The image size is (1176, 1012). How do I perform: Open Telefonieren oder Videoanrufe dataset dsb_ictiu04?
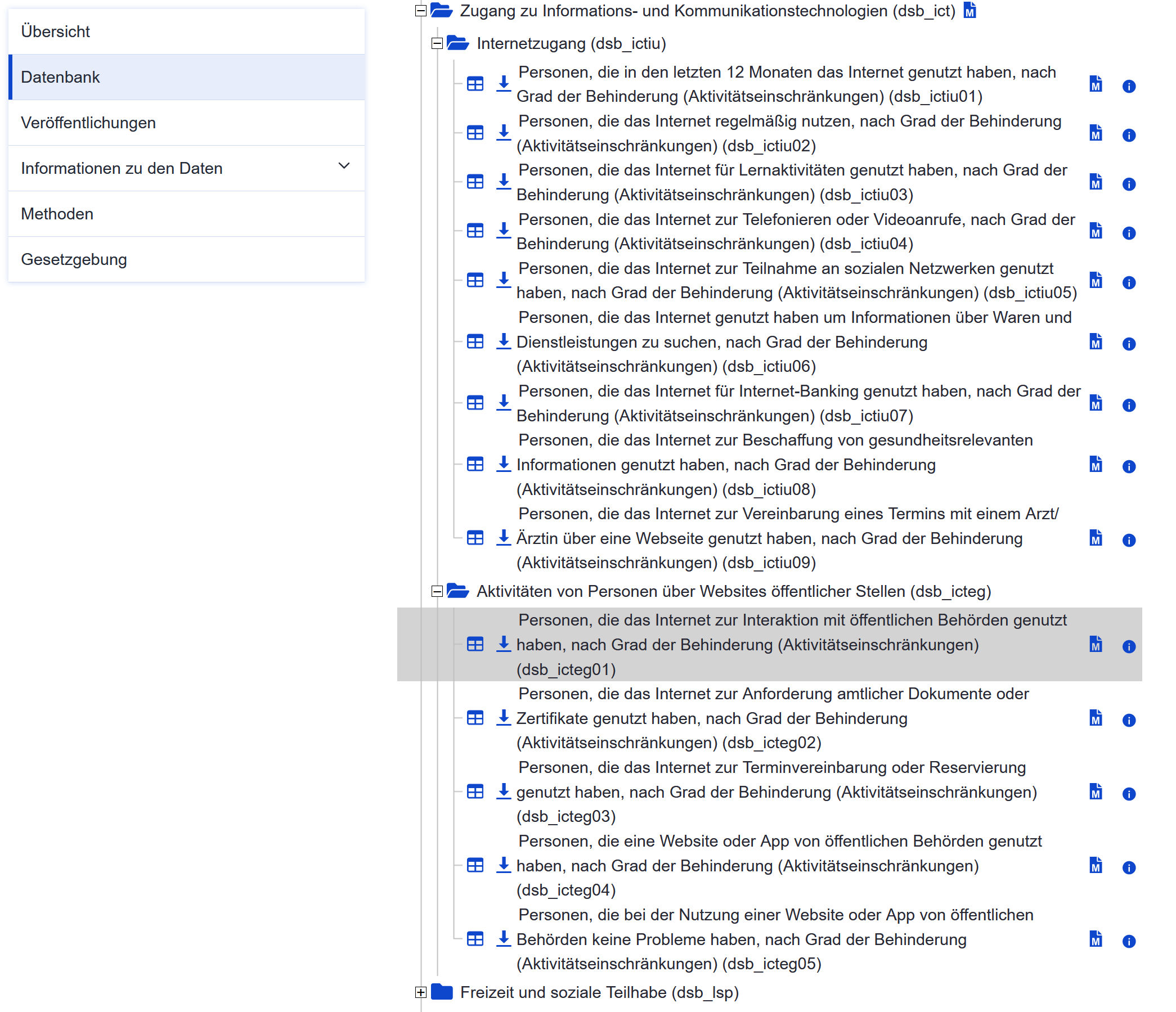[x=796, y=231]
